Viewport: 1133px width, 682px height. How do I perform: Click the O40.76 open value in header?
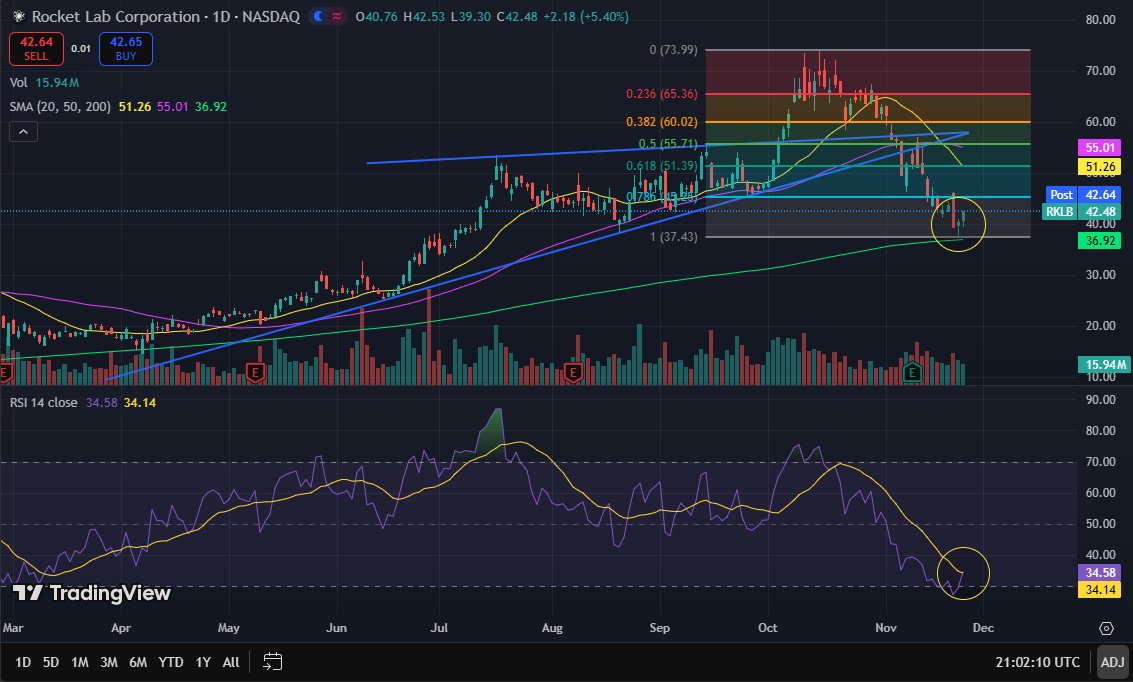pyautogui.click(x=377, y=17)
